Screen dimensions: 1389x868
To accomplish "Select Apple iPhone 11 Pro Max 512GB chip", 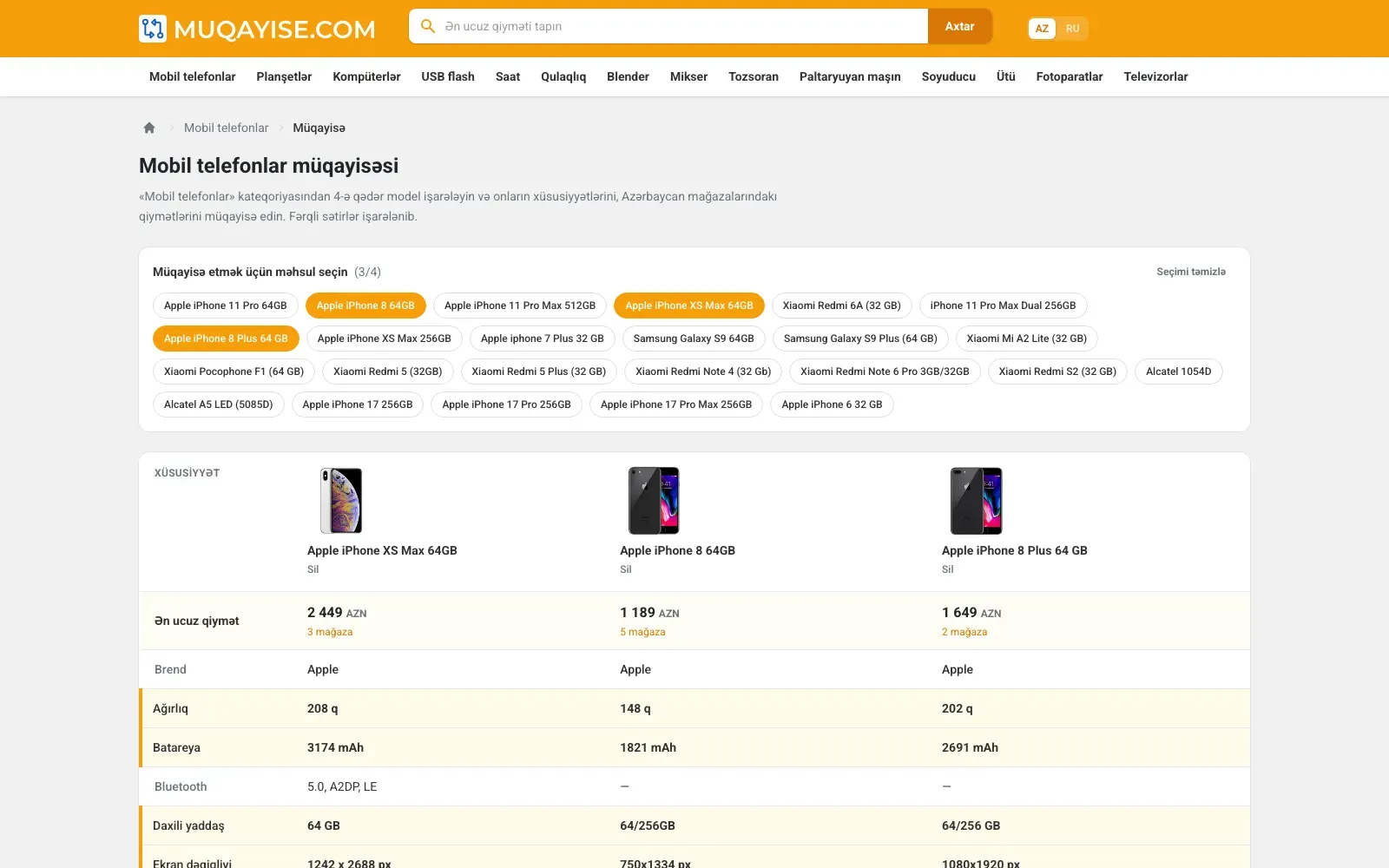I will point(520,306).
